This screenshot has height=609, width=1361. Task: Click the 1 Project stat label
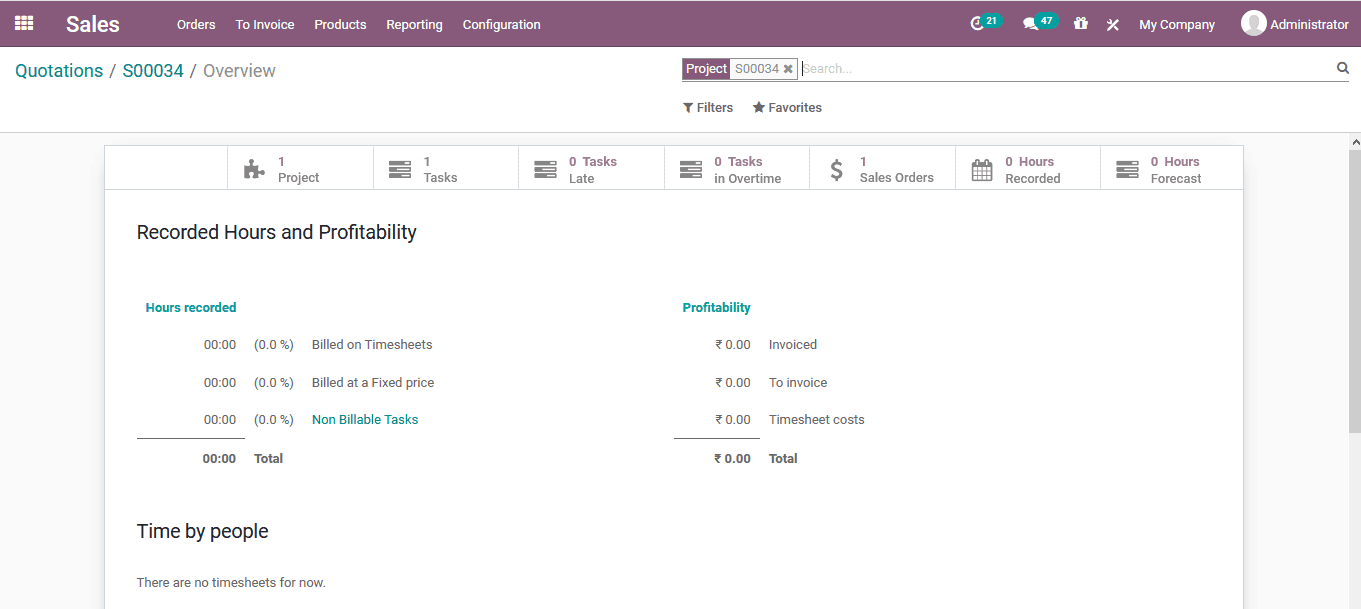[298, 169]
